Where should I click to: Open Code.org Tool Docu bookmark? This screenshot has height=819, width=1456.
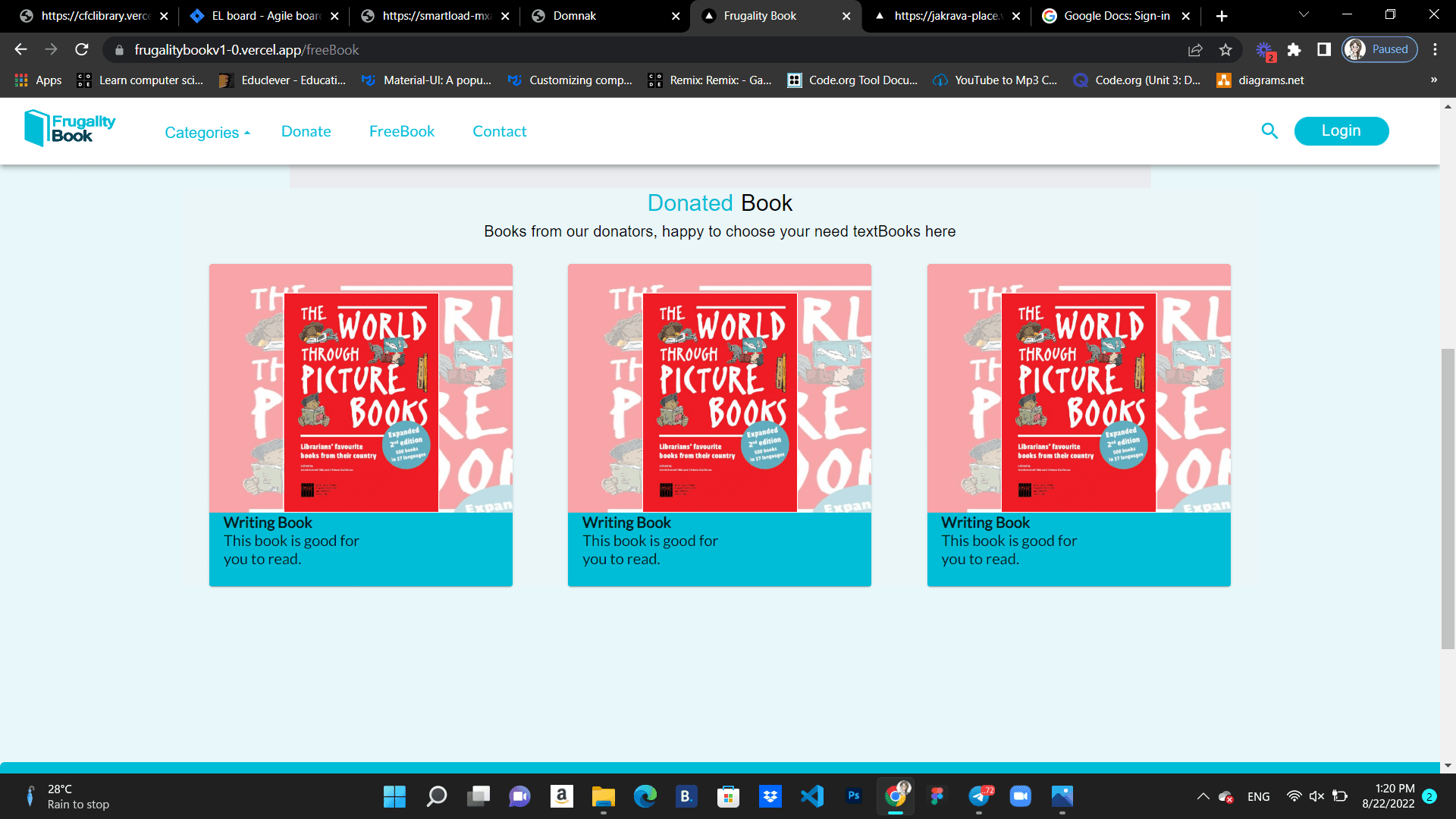(x=852, y=80)
